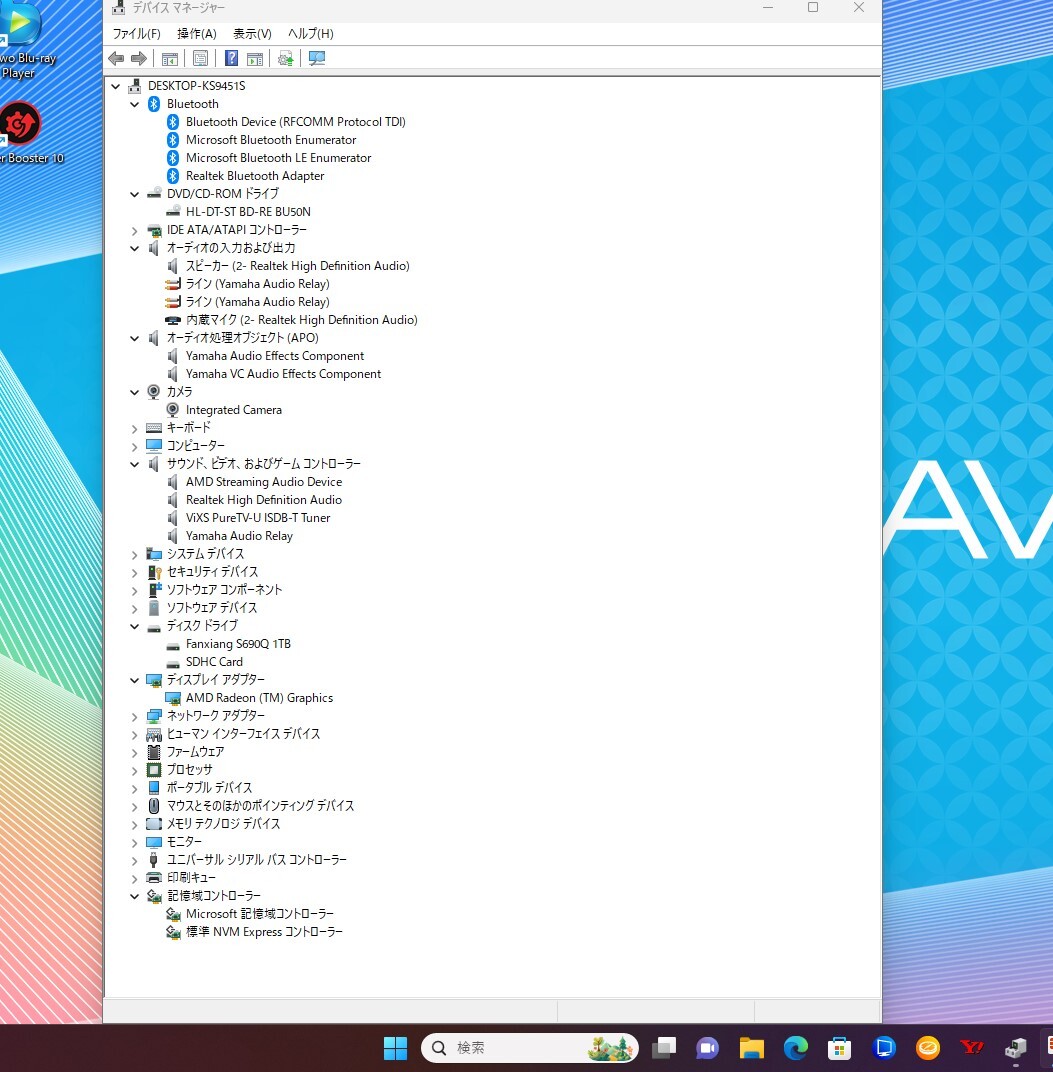Viewport: 1053px width, 1072px height.
Task: Open the Device Manager taskbar icon
Action: click(1015, 1047)
